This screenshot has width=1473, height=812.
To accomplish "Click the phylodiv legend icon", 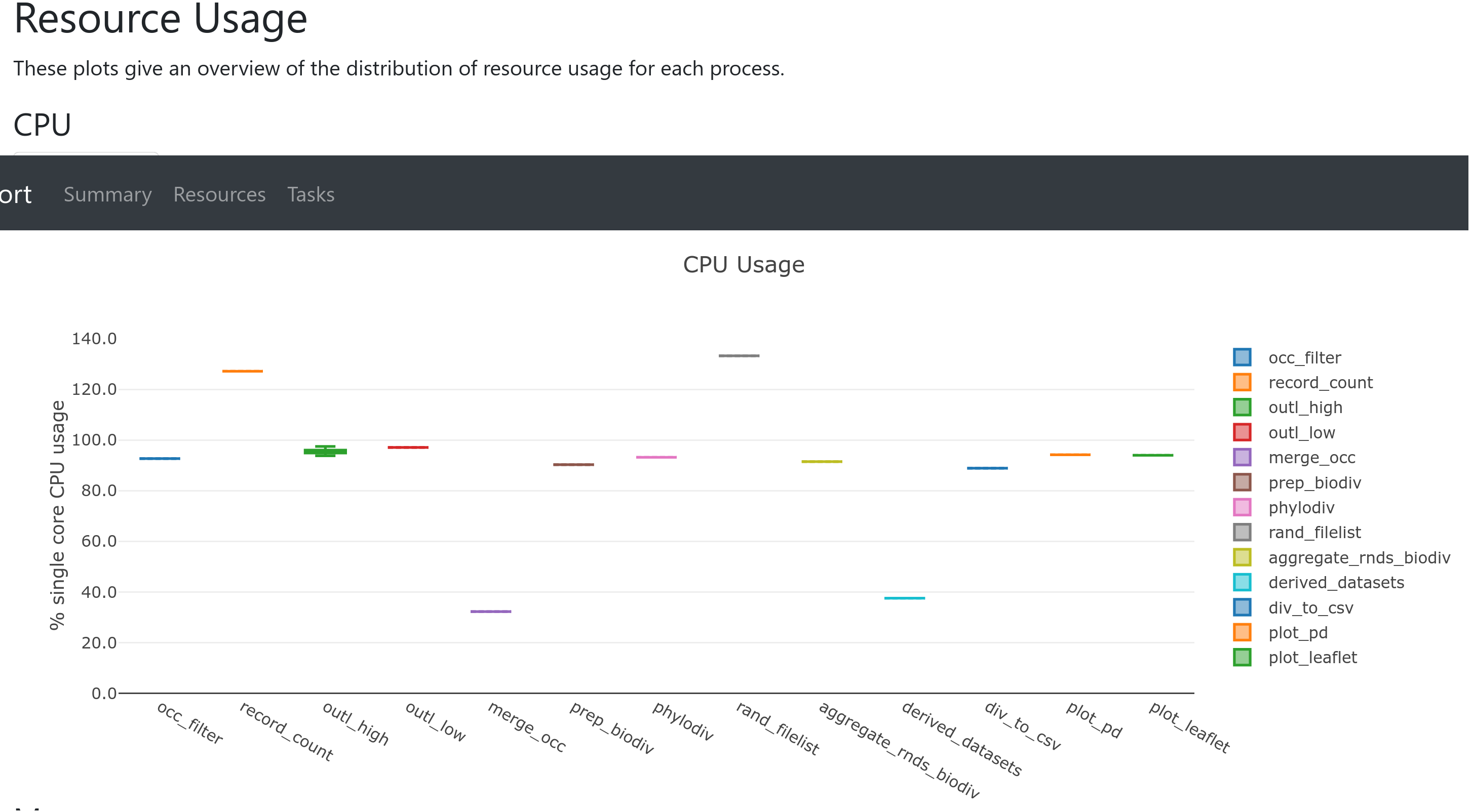I will (1243, 507).
